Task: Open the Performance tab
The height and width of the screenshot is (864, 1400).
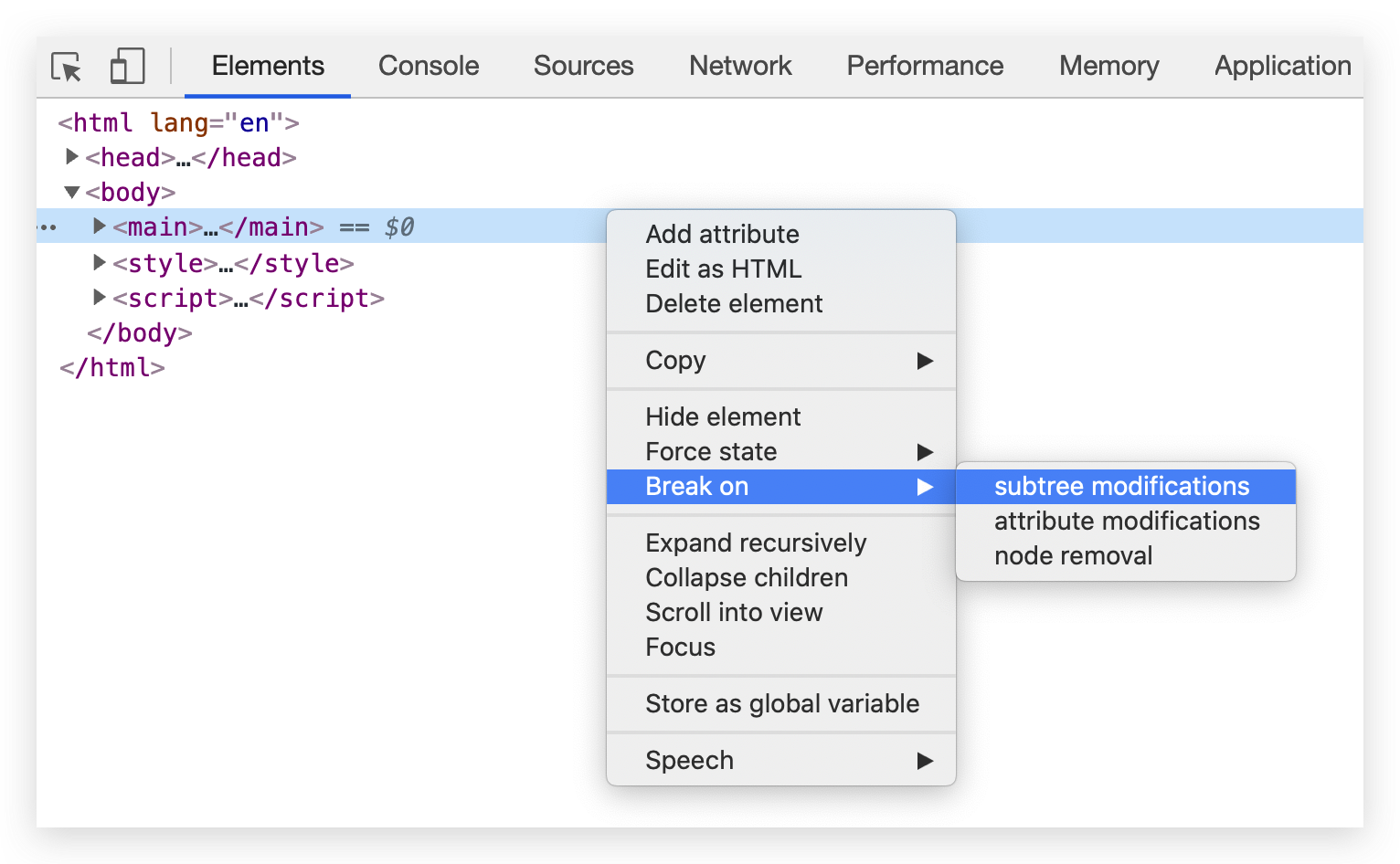Action: 925,66
